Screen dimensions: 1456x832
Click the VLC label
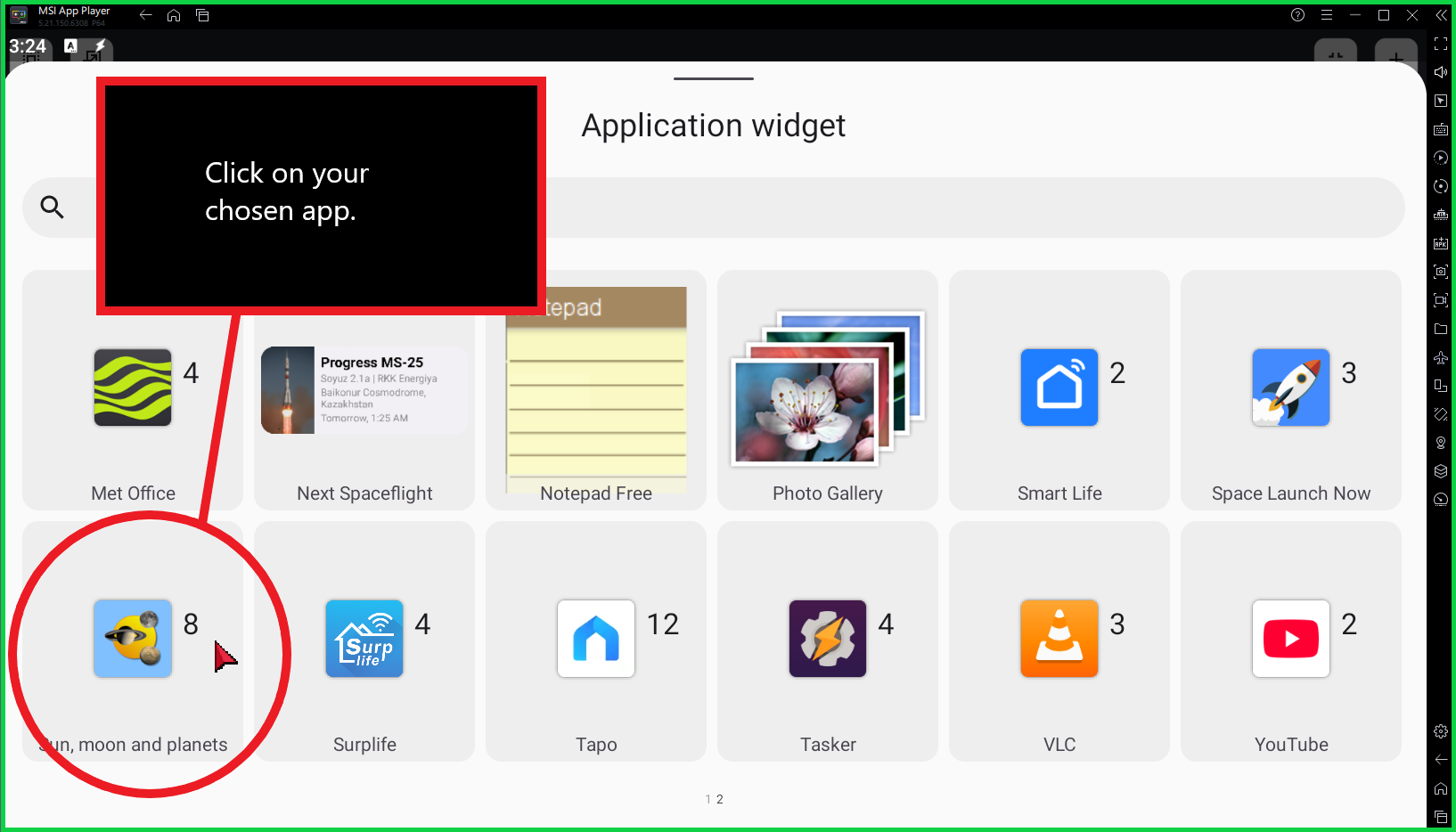(x=1059, y=745)
